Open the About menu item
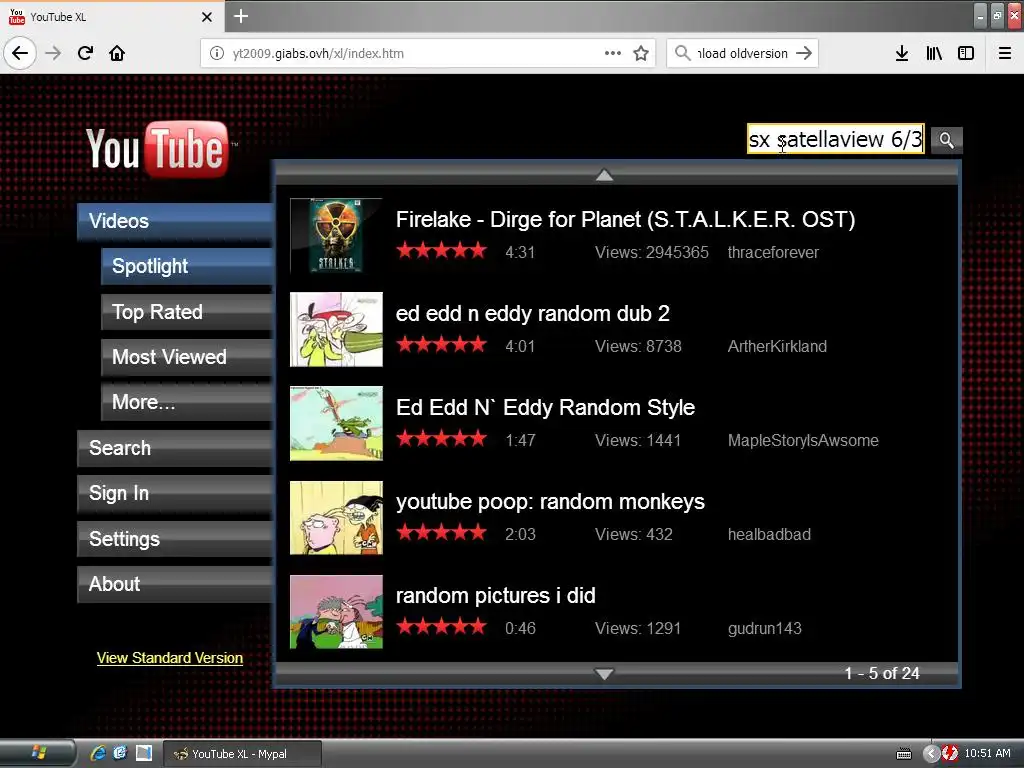 coord(174,584)
